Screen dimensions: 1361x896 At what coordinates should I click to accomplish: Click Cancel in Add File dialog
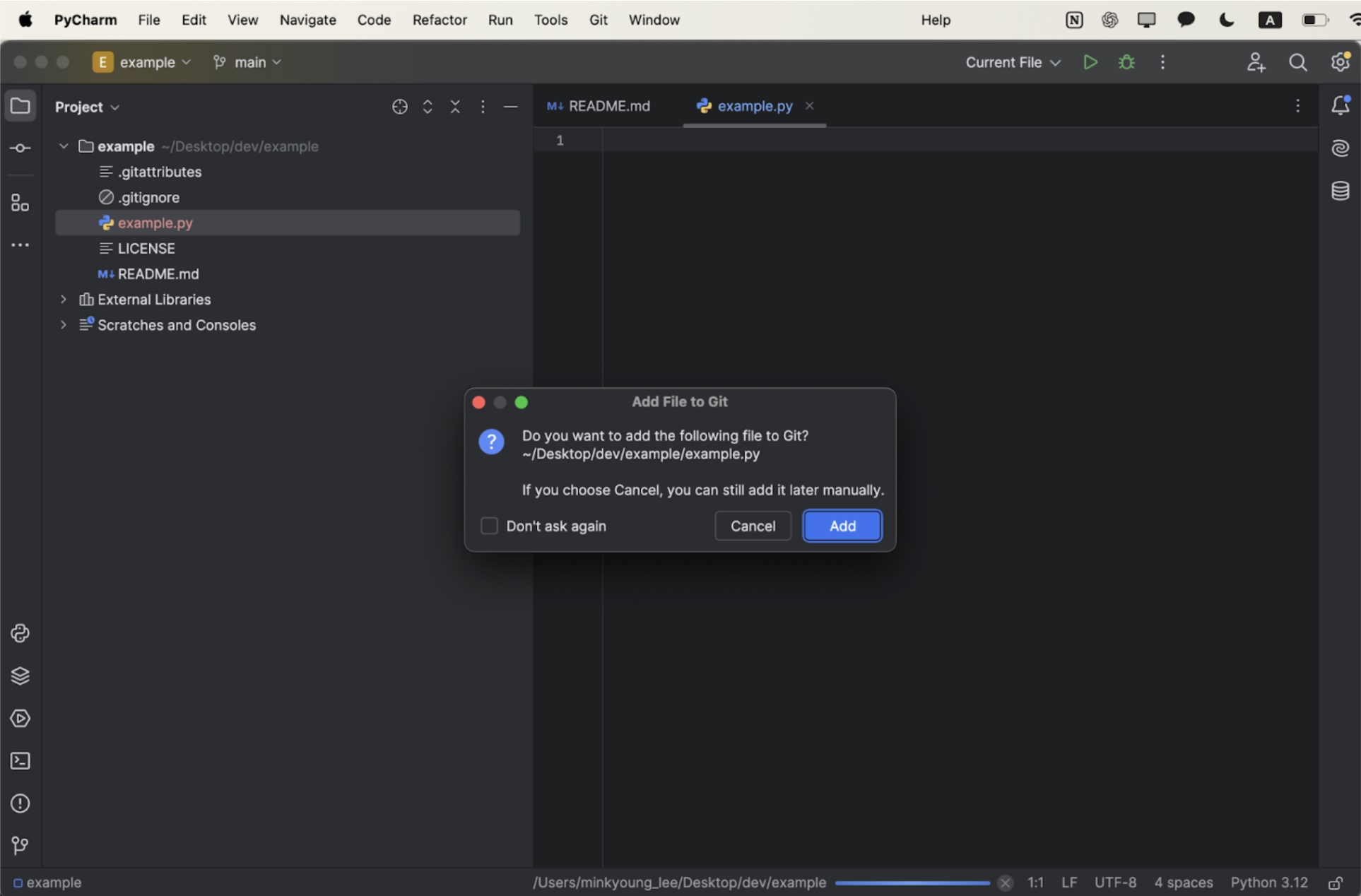click(x=753, y=526)
